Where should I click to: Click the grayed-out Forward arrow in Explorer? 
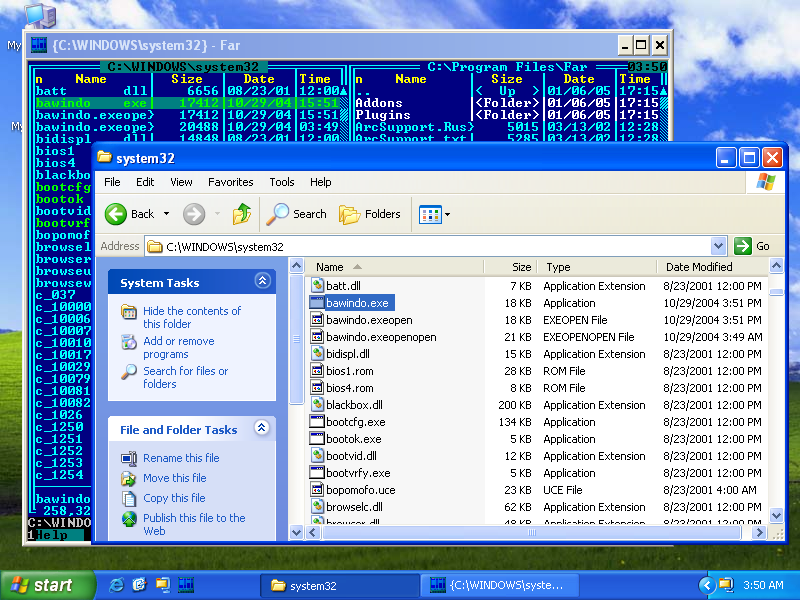pos(194,214)
